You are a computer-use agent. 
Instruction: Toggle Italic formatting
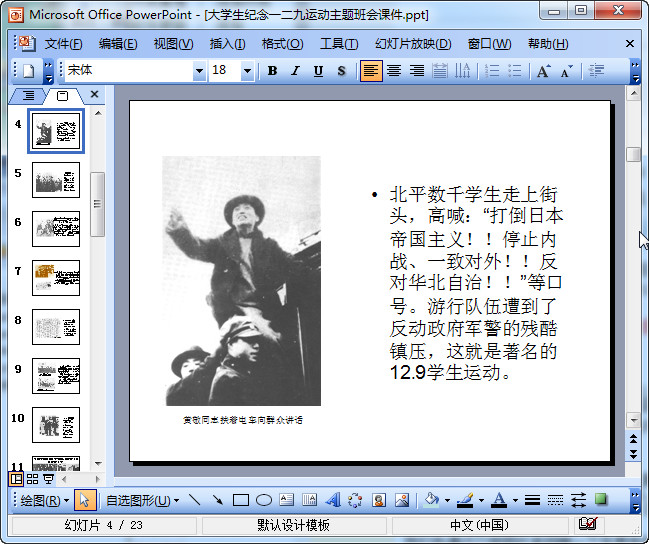(295, 71)
